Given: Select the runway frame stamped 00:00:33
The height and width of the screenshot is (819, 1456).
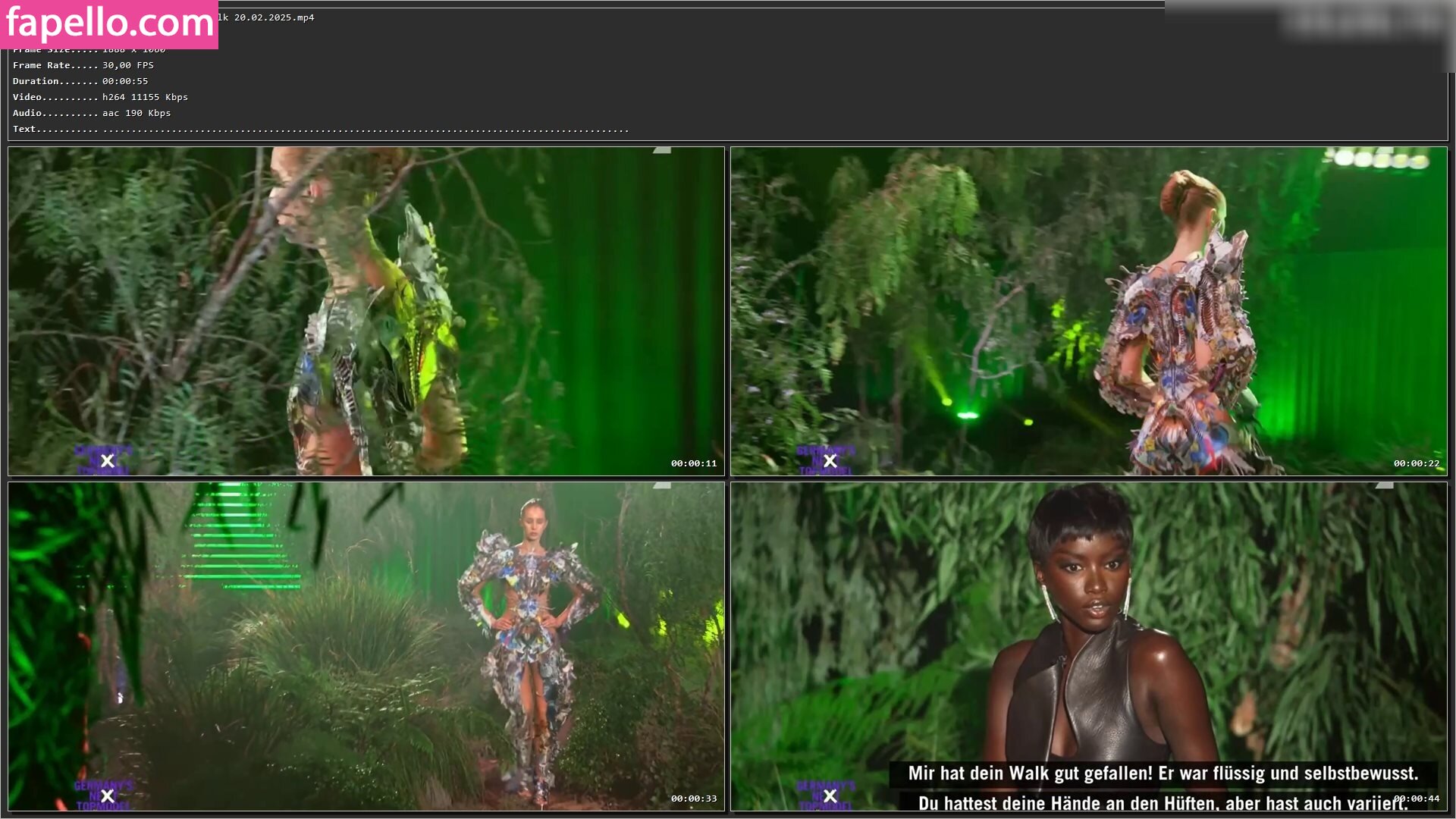Looking at the screenshot, I should click(x=366, y=646).
